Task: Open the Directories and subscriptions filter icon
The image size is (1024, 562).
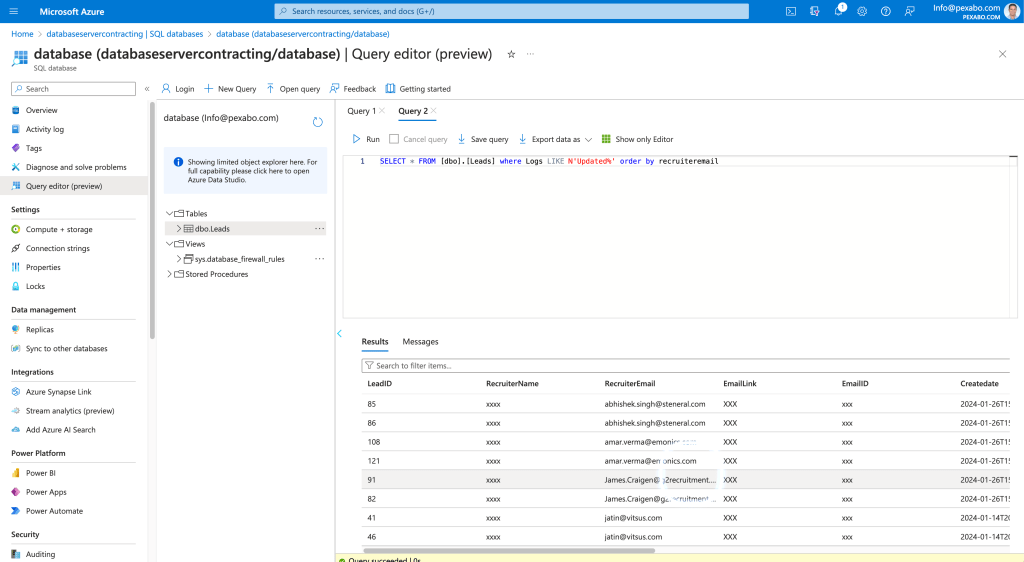Action: (814, 11)
